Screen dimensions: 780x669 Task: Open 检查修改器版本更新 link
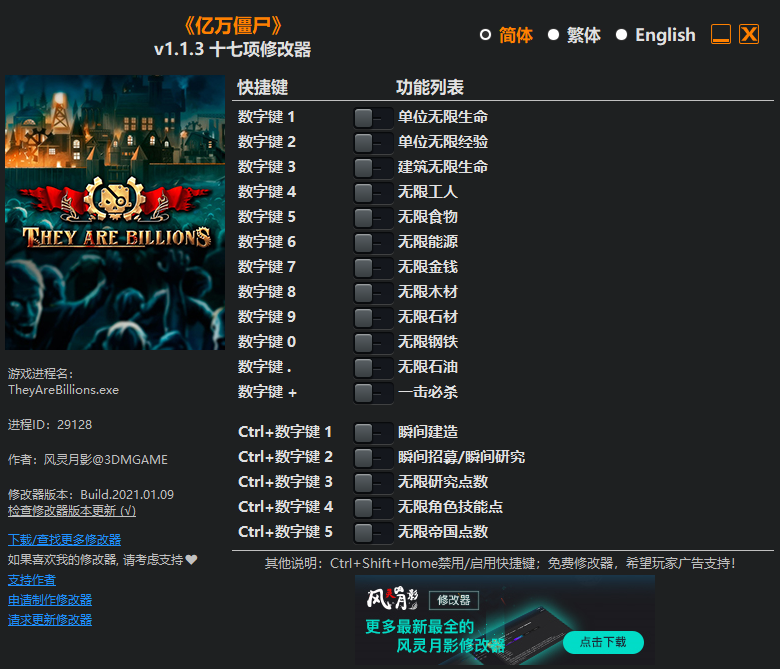tap(72, 511)
